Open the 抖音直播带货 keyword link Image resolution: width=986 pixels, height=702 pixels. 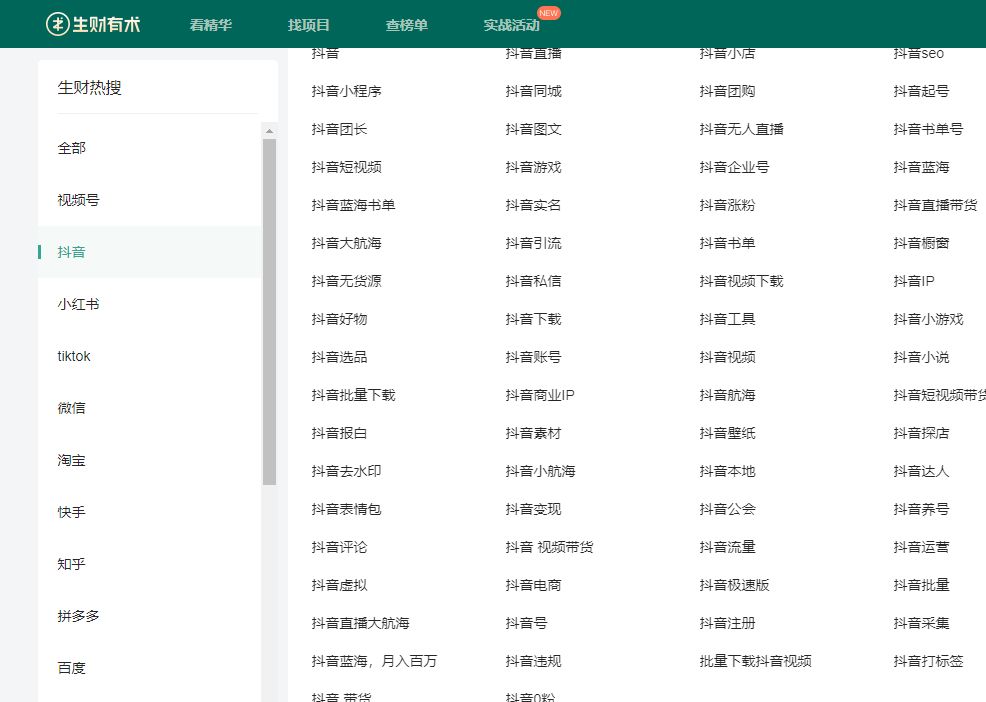(x=936, y=205)
